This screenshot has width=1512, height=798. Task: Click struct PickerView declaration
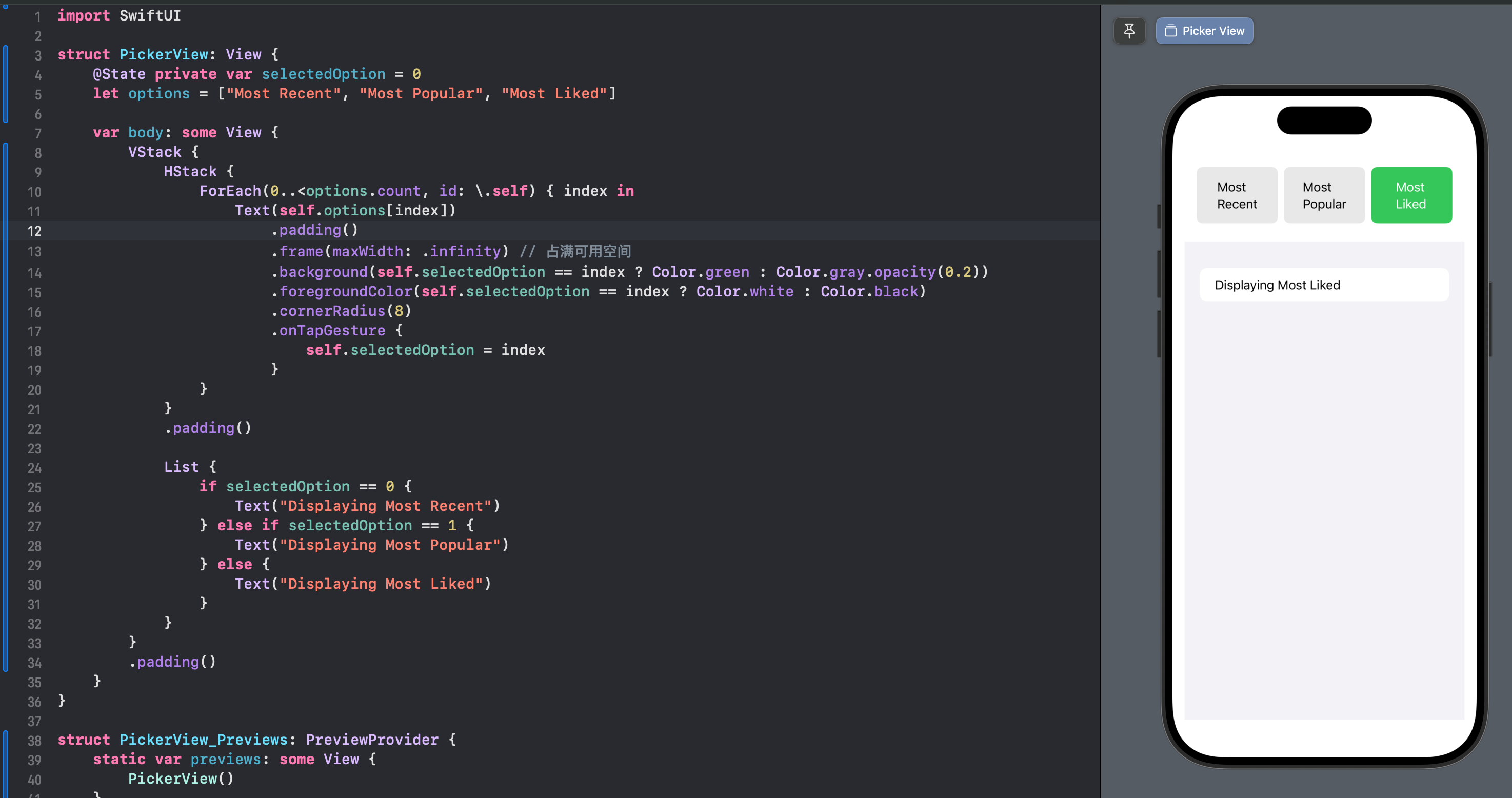point(168,54)
